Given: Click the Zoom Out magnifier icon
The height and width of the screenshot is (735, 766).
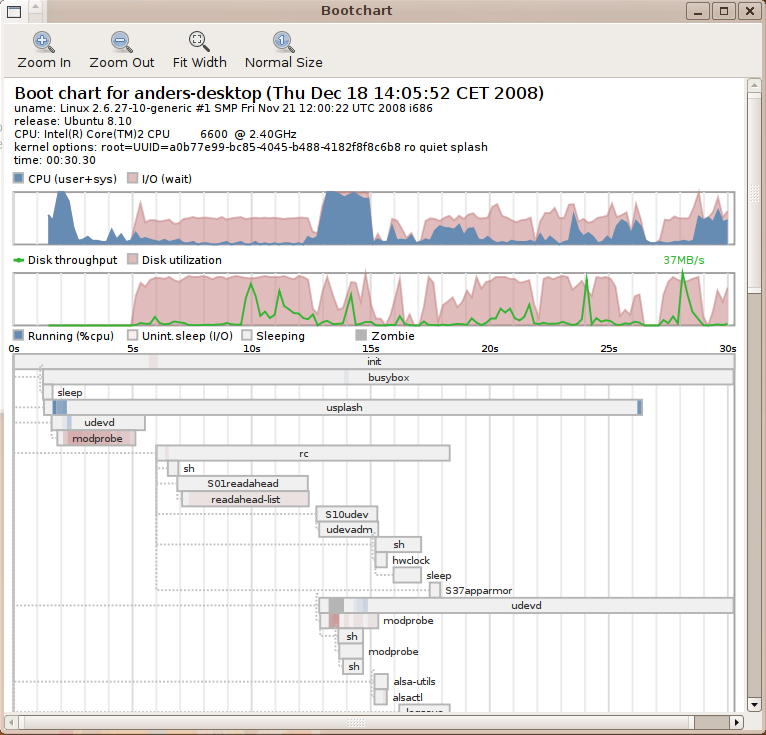Looking at the screenshot, I should 121,42.
